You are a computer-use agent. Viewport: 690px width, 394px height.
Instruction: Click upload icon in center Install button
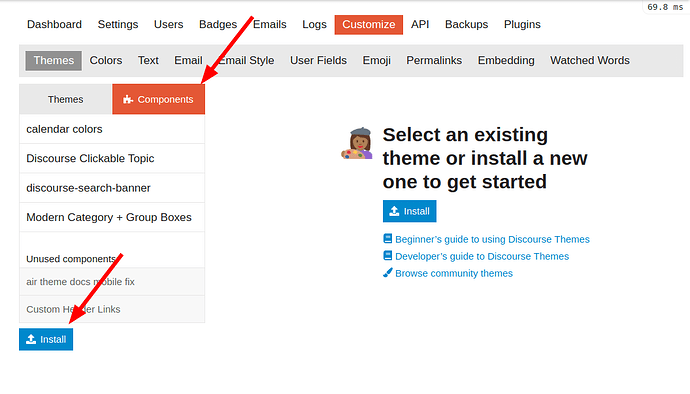[x=394, y=211]
